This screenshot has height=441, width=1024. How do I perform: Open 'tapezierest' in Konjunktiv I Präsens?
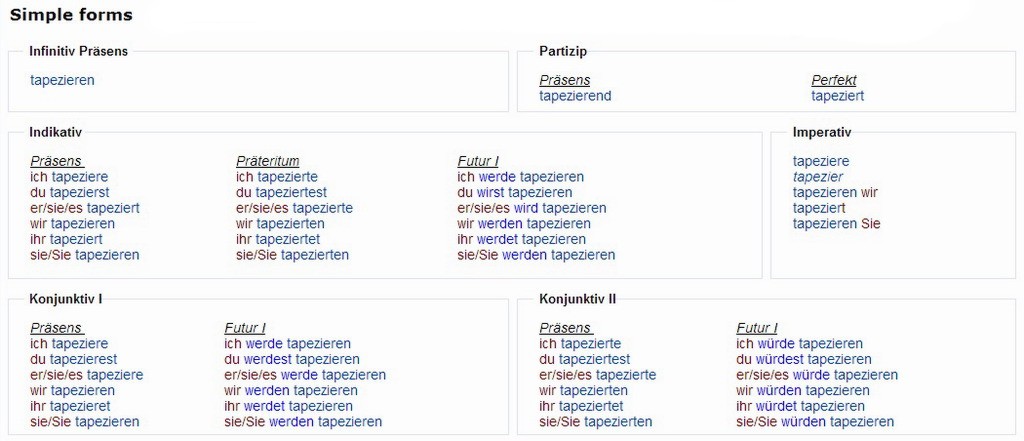(x=84, y=359)
